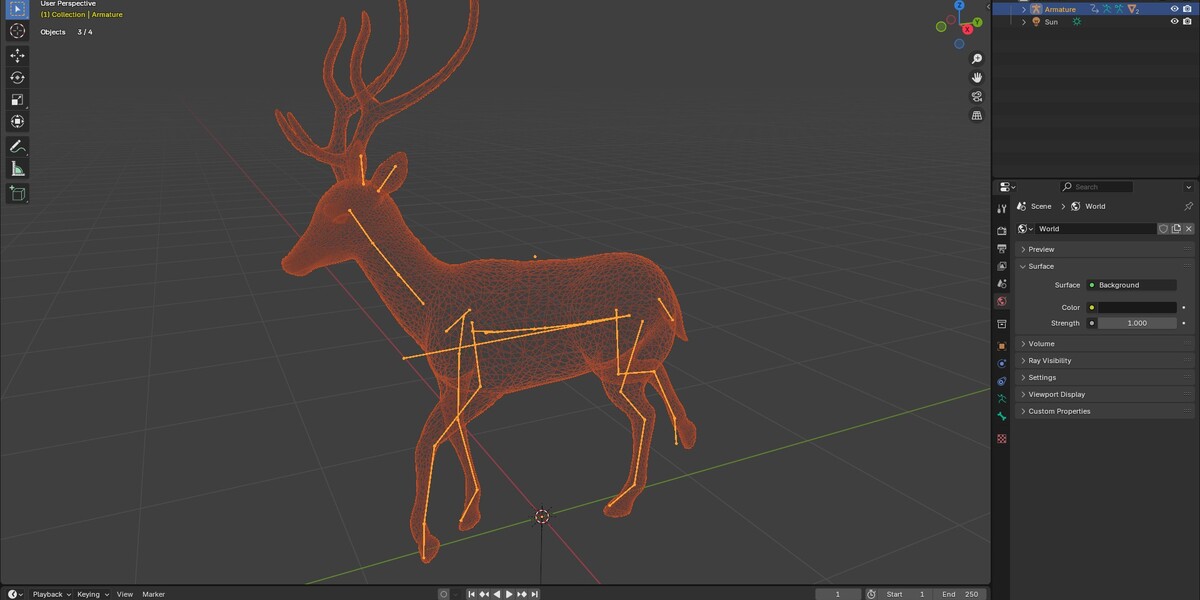Choose the Scale tool
Screen dimensions: 1200x600
(17, 100)
